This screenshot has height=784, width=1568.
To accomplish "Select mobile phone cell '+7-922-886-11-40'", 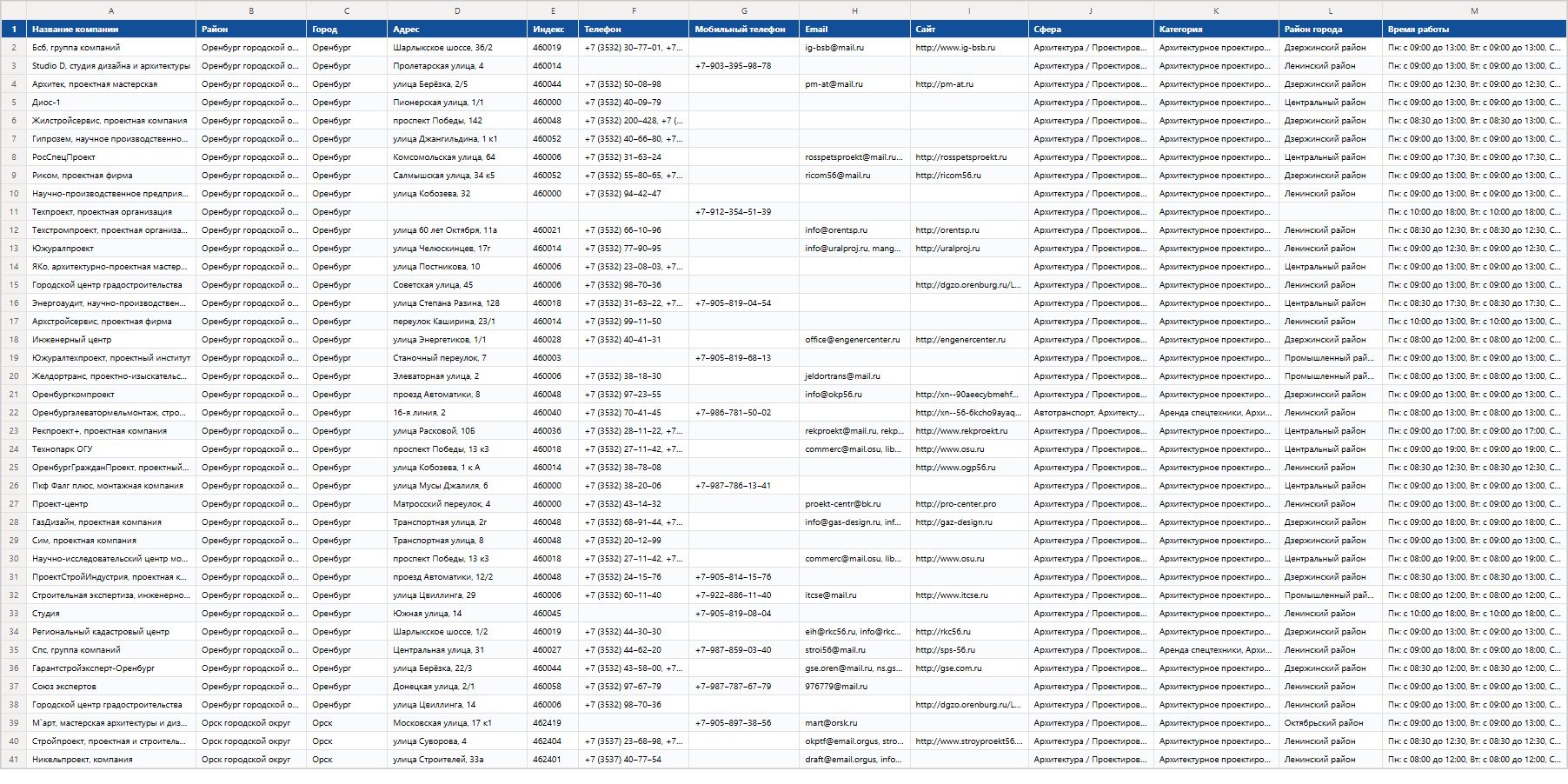I will tap(744, 595).
